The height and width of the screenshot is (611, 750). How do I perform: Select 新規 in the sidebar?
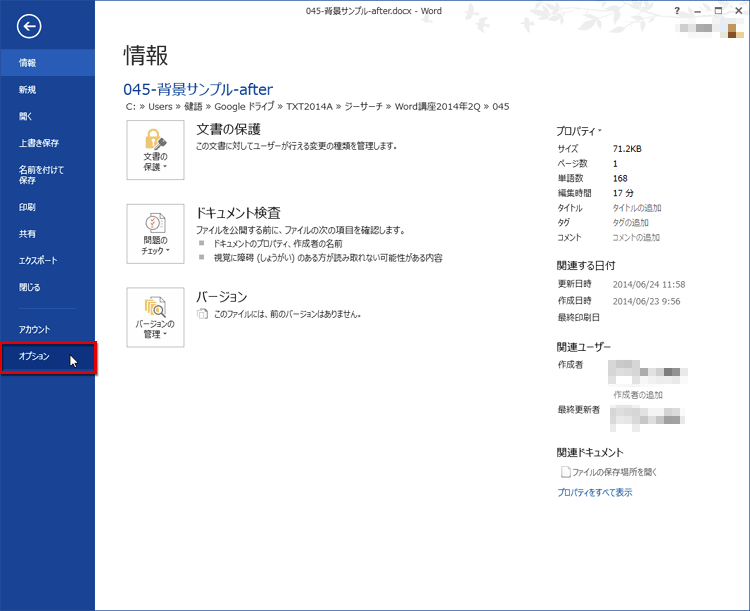47,89
